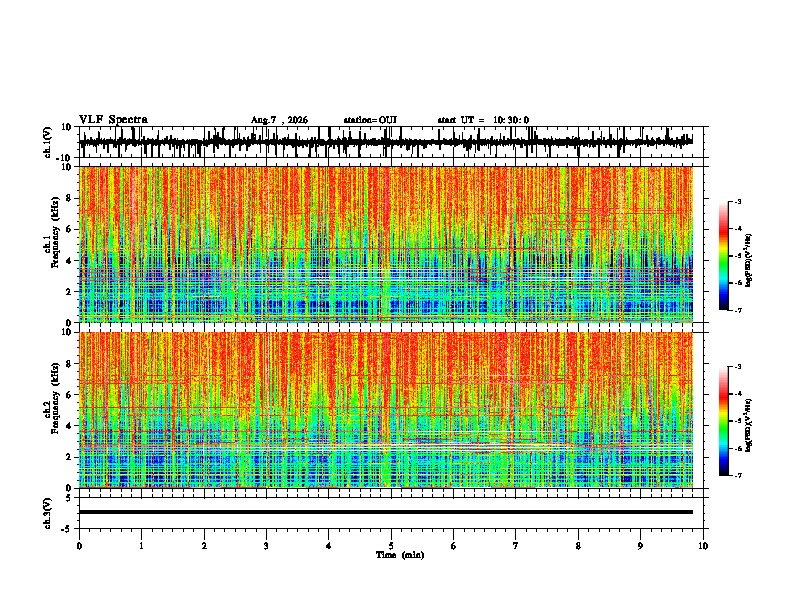Click the "8" kHz tick on ch.1 frequency axis

click(x=70, y=198)
